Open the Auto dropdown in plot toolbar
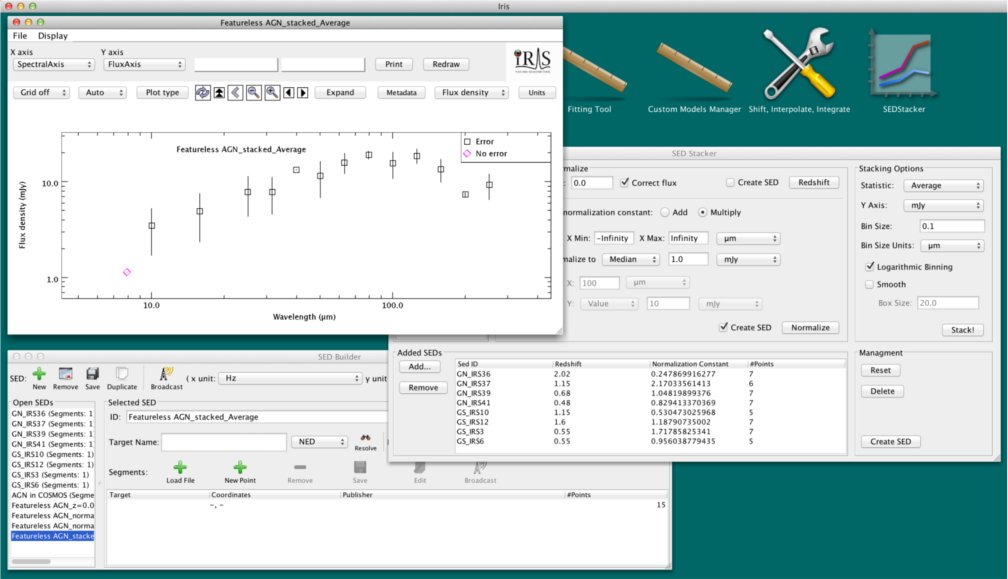The image size is (1008, 579). (102, 93)
